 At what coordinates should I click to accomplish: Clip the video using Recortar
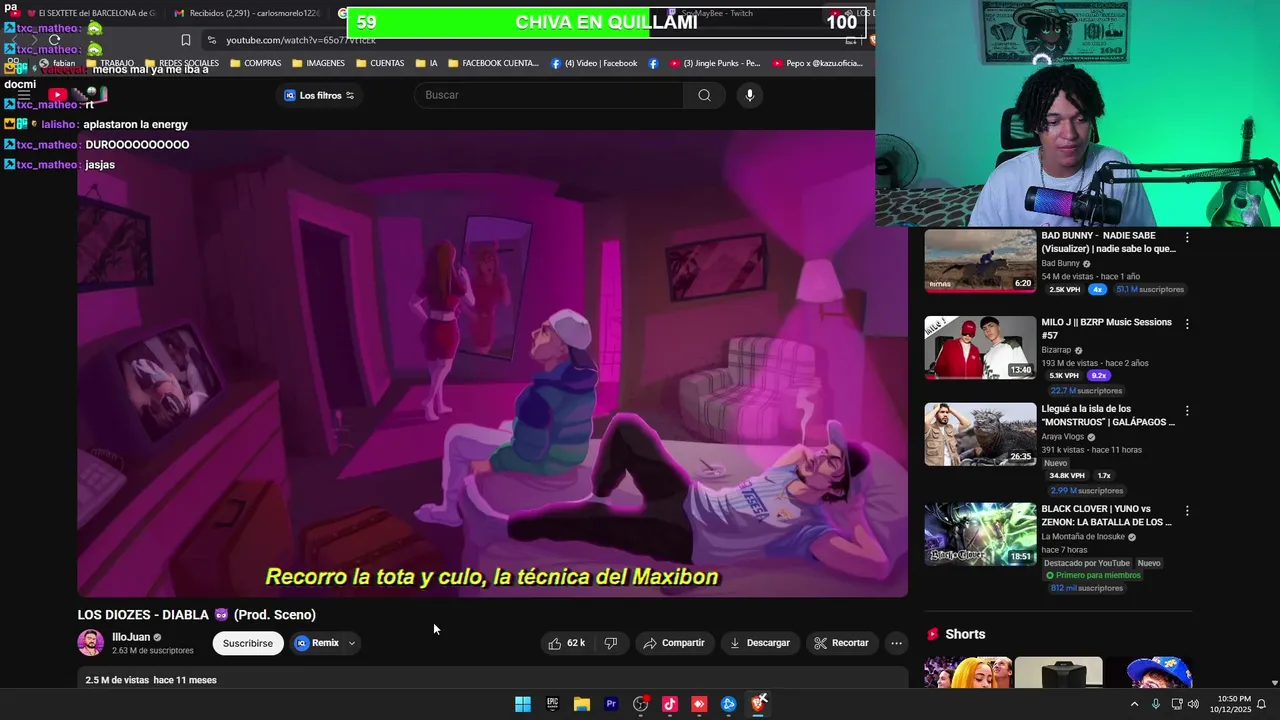(840, 643)
